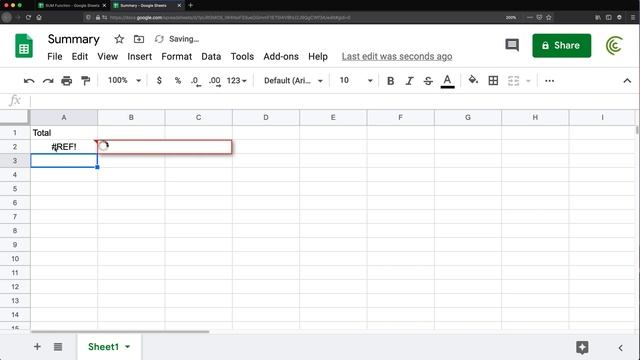Click the Undo icon

29,81
